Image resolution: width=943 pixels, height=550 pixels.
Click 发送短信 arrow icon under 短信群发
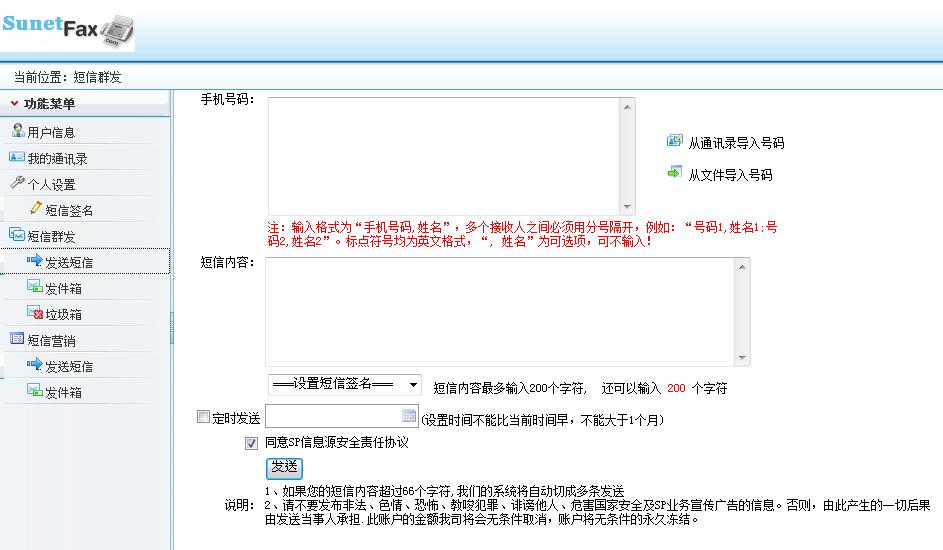[x=35, y=260]
